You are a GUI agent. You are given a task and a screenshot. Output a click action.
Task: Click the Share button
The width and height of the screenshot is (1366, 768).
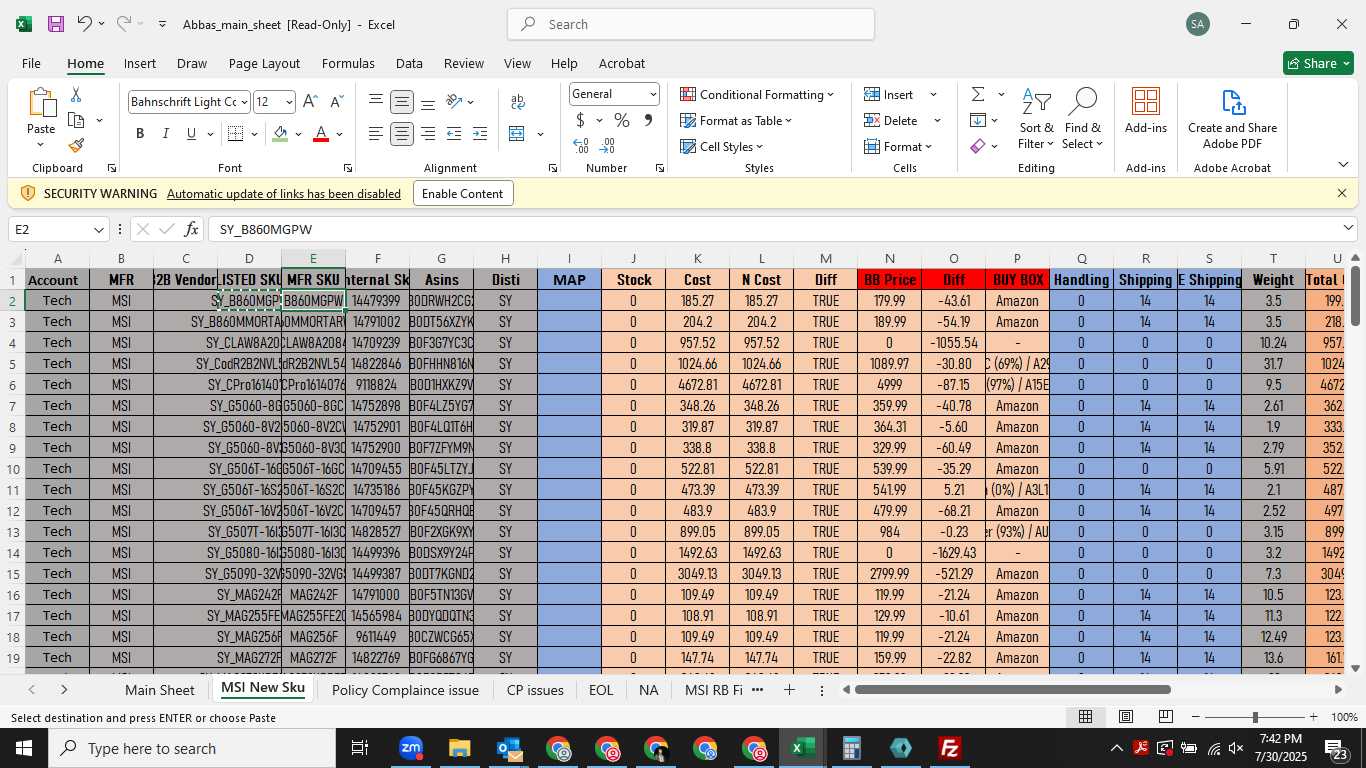pyautogui.click(x=1318, y=63)
